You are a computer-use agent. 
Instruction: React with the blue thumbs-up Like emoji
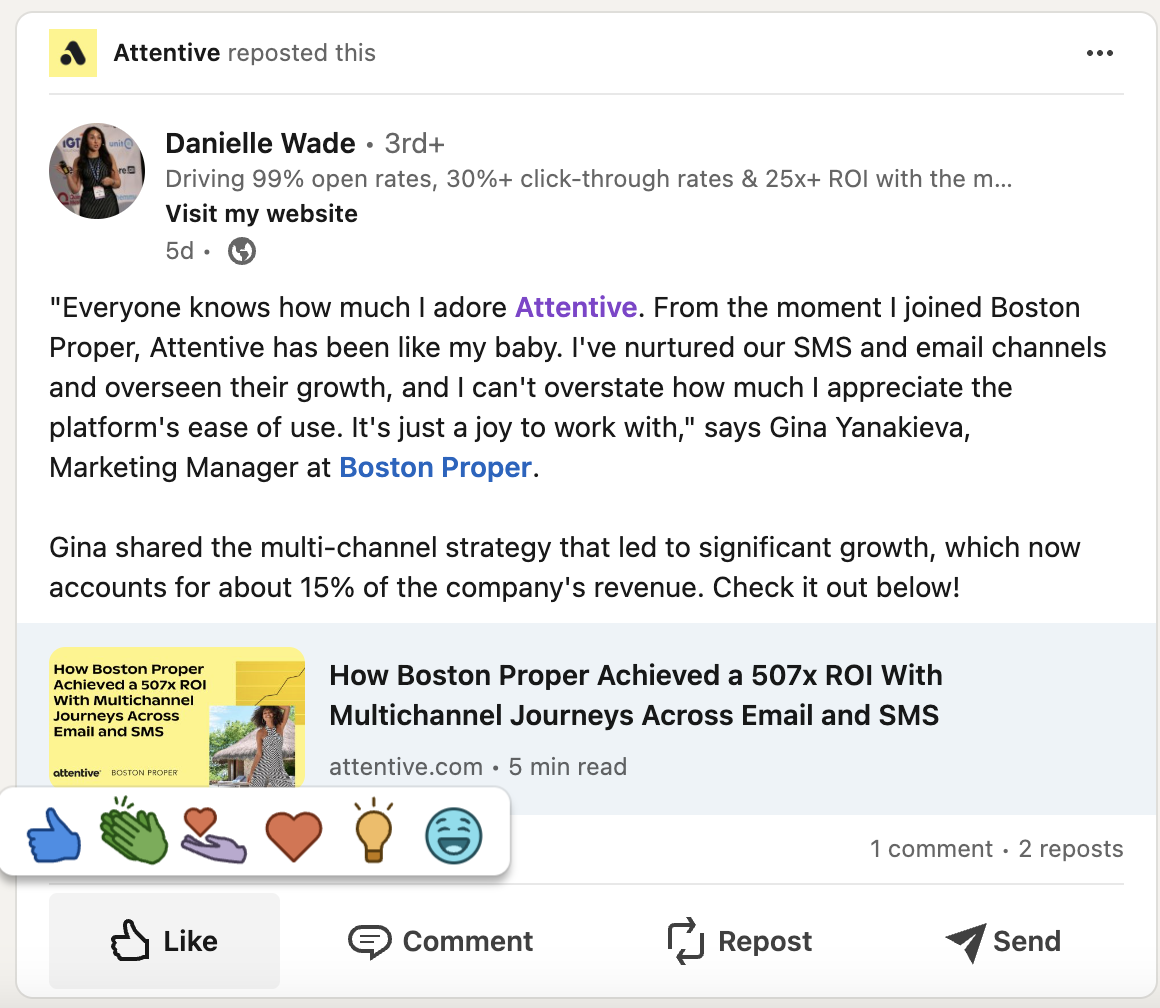(53, 835)
